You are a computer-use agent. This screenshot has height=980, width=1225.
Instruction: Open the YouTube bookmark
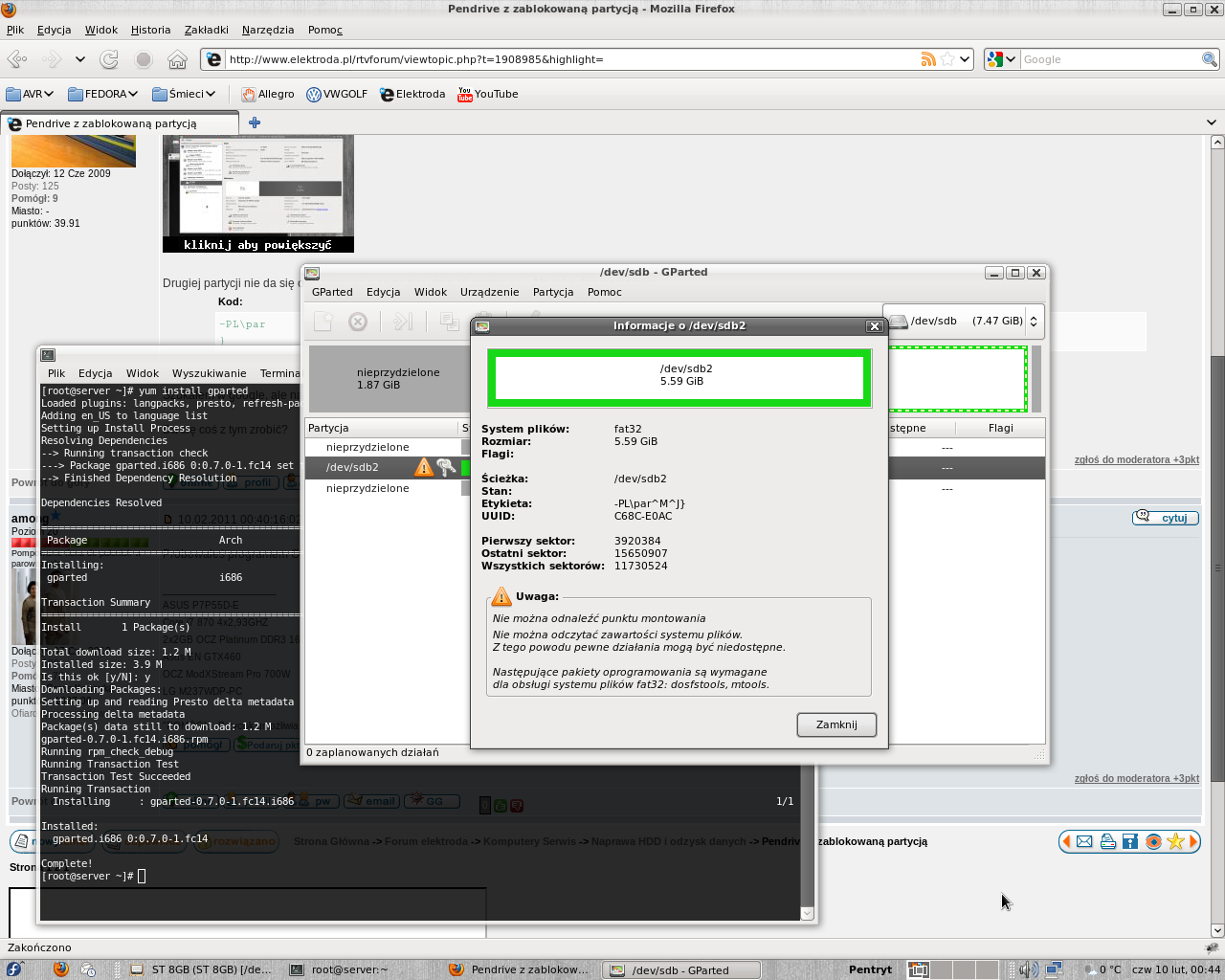click(488, 94)
